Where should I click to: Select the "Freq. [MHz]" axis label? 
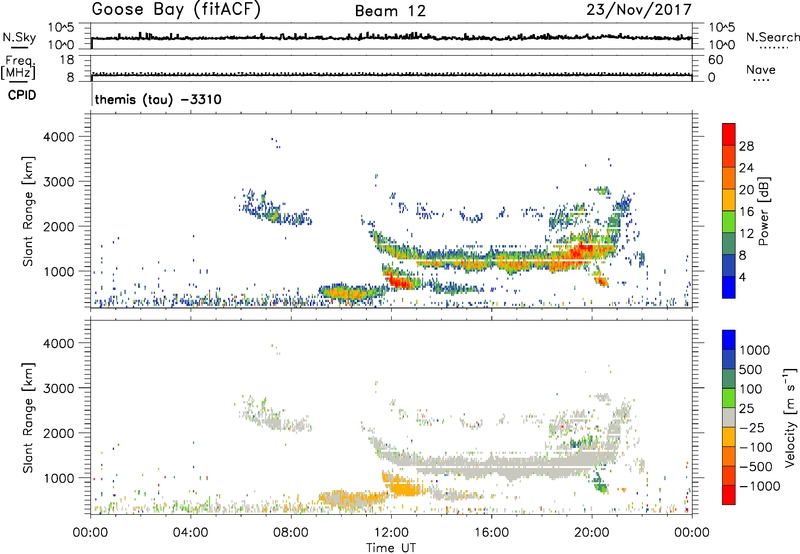pyautogui.click(x=18, y=68)
